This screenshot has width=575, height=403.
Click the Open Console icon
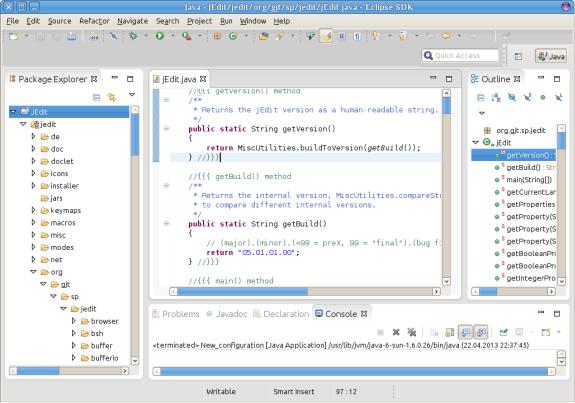coord(546,332)
